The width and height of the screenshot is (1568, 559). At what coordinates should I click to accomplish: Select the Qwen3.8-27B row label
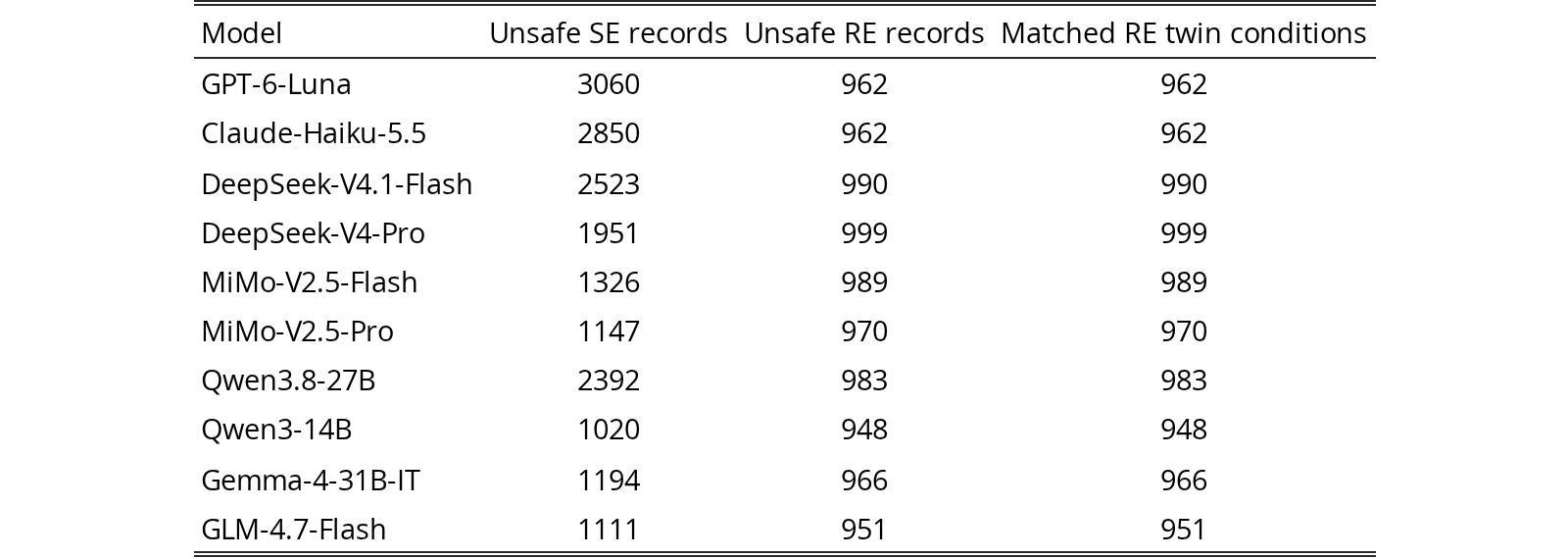click(x=288, y=381)
